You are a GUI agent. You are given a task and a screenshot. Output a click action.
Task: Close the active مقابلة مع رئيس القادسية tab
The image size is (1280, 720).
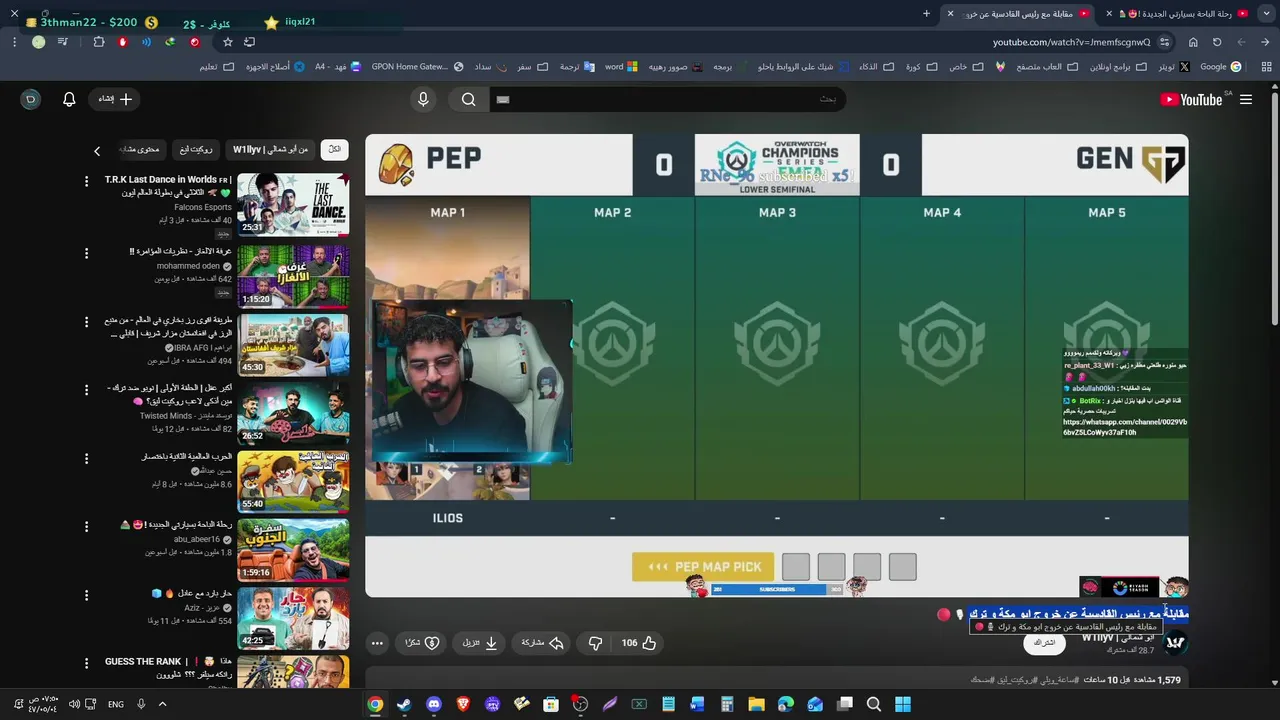point(950,14)
